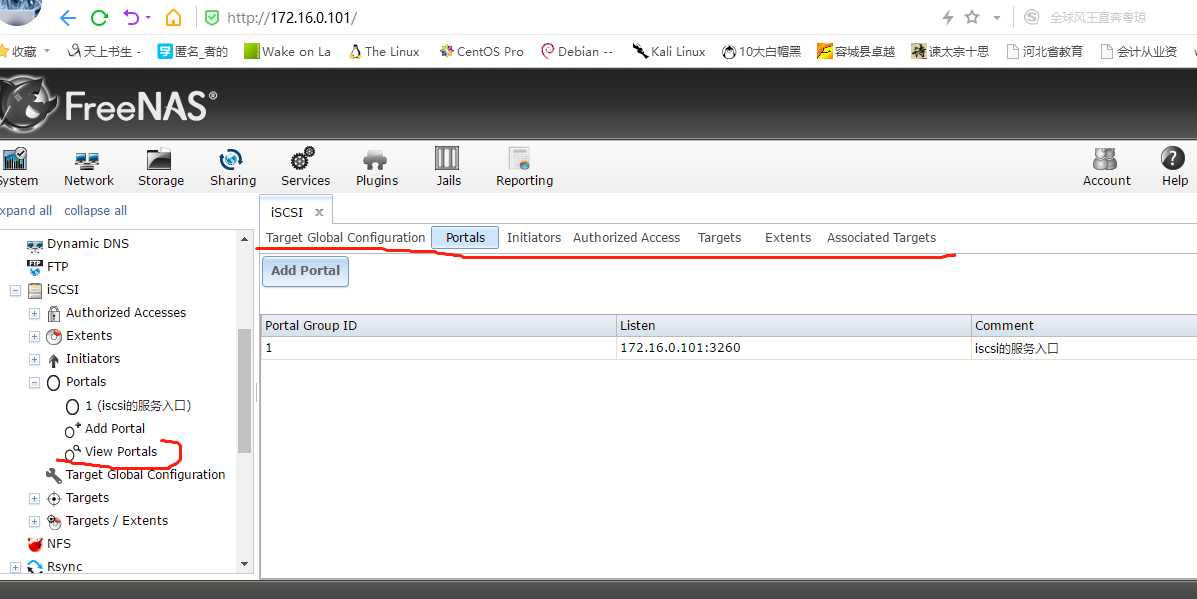The width and height of the screenshot is (1197, 599).
Task: Collapse the iSCSI tree node
Action: 15,291
